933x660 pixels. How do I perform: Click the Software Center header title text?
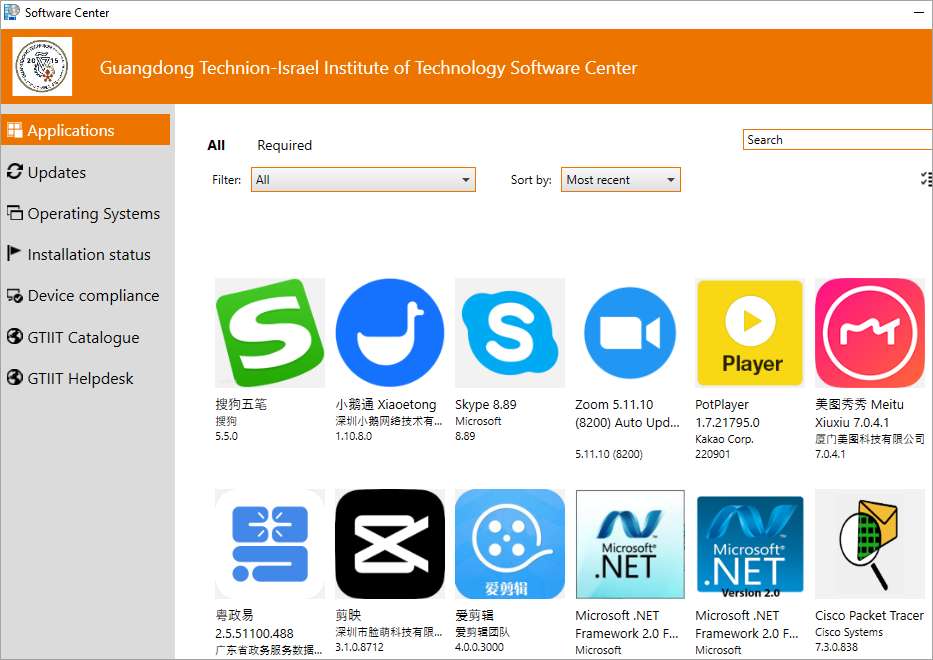[x=368, y=68]
